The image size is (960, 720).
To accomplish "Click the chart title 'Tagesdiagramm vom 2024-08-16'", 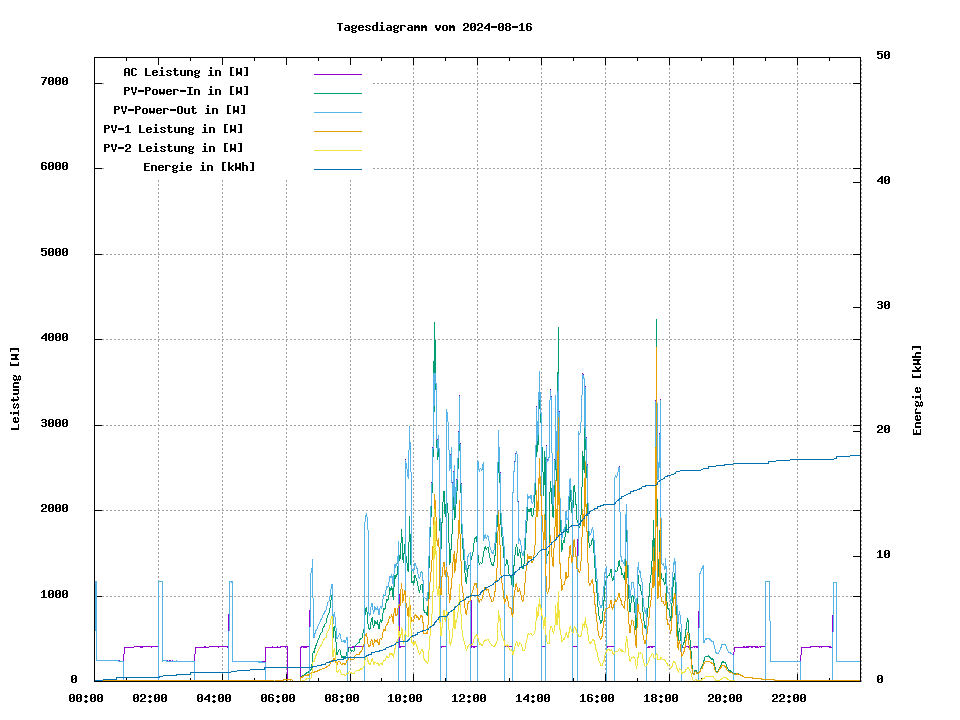I will (435, 27).
